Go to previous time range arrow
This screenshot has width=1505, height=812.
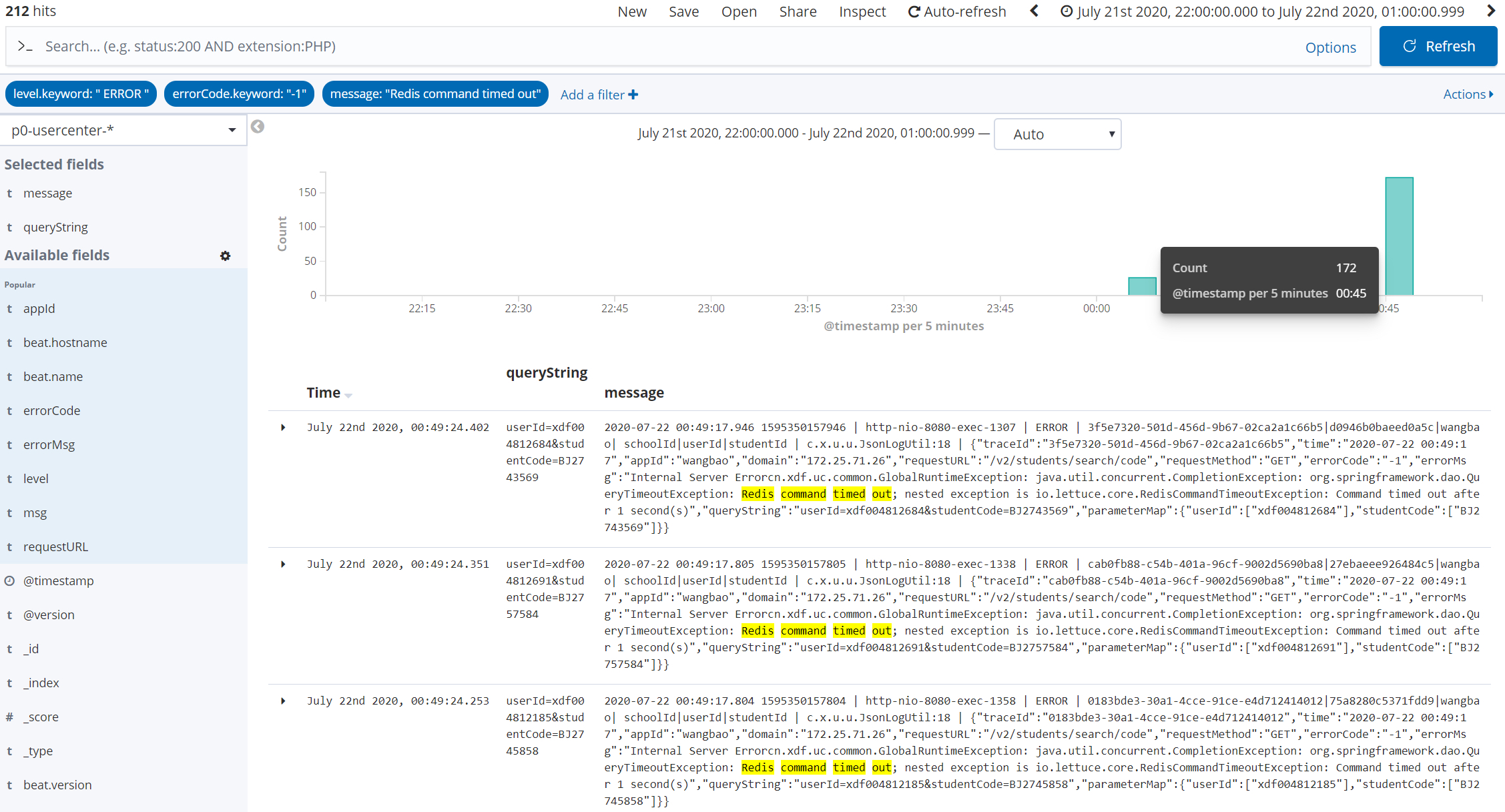click(x=1034, y=11)
